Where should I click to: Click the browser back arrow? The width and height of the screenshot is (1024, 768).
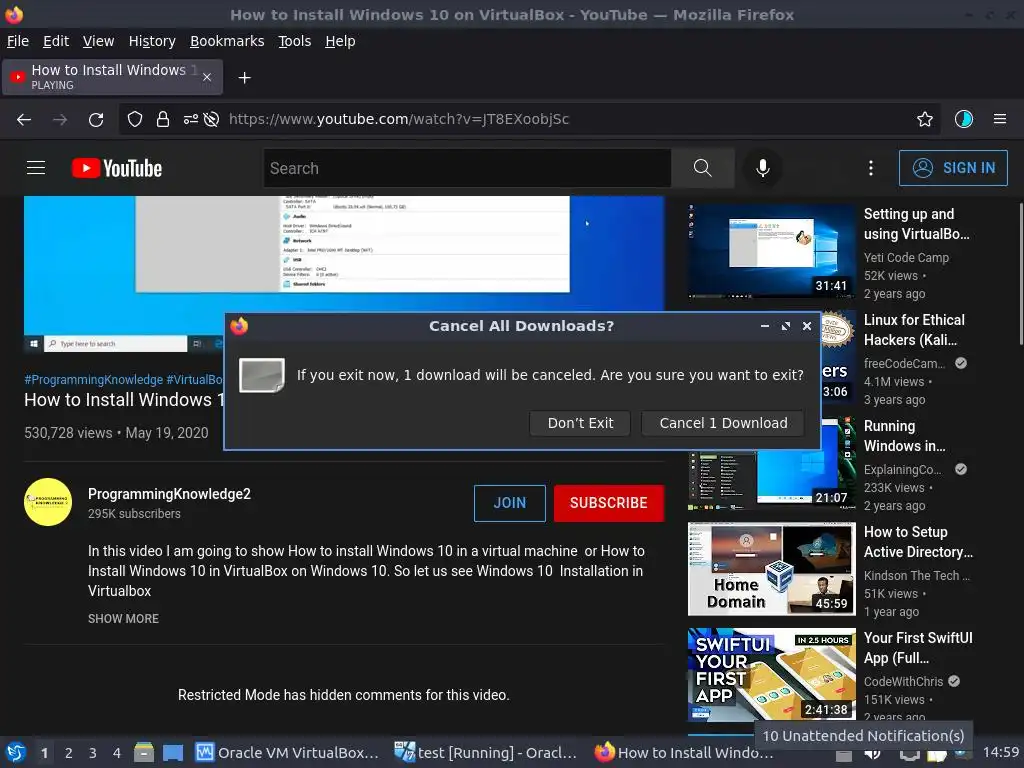[24, 120]
